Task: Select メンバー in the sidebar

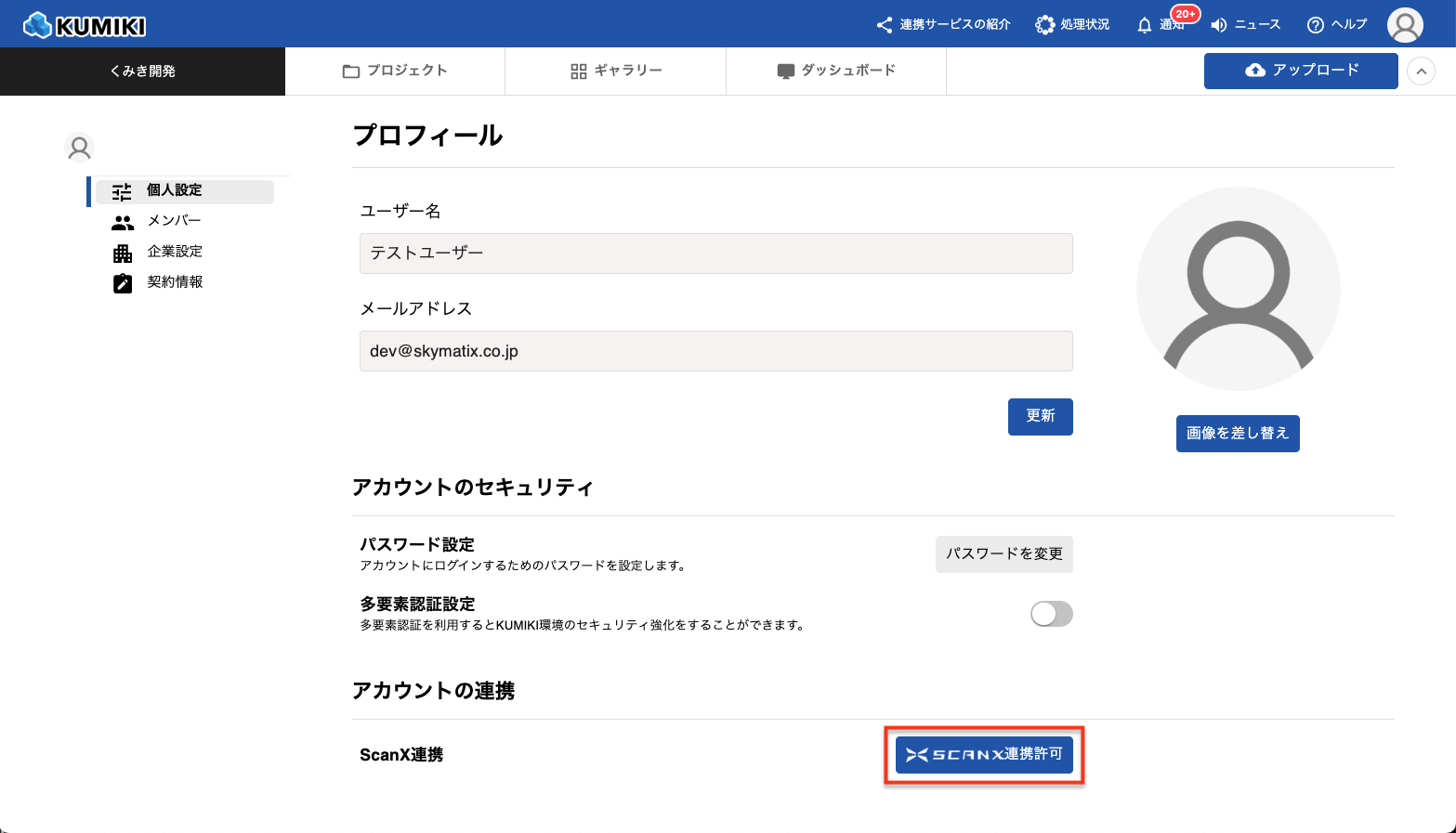Action: click(174, 221)
